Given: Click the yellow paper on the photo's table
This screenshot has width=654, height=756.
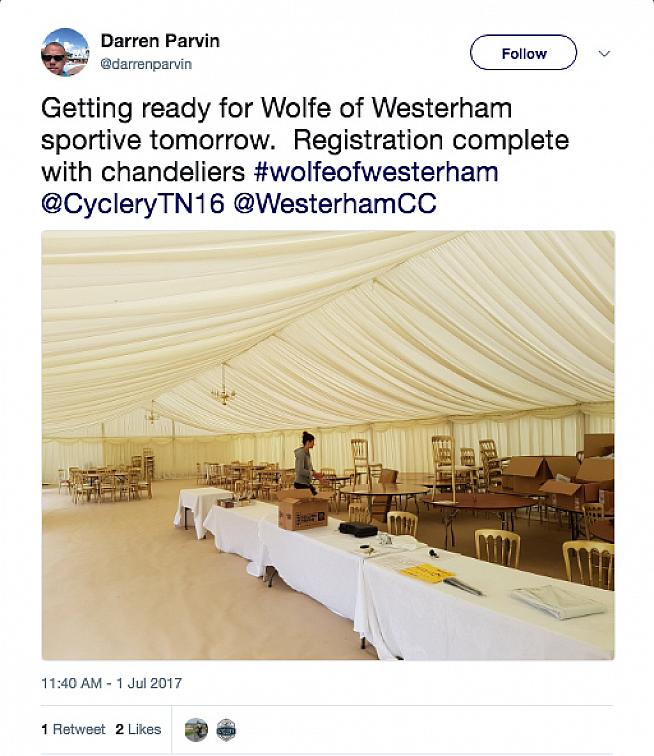Looking at the screenshot, I should tap(427, 573).
